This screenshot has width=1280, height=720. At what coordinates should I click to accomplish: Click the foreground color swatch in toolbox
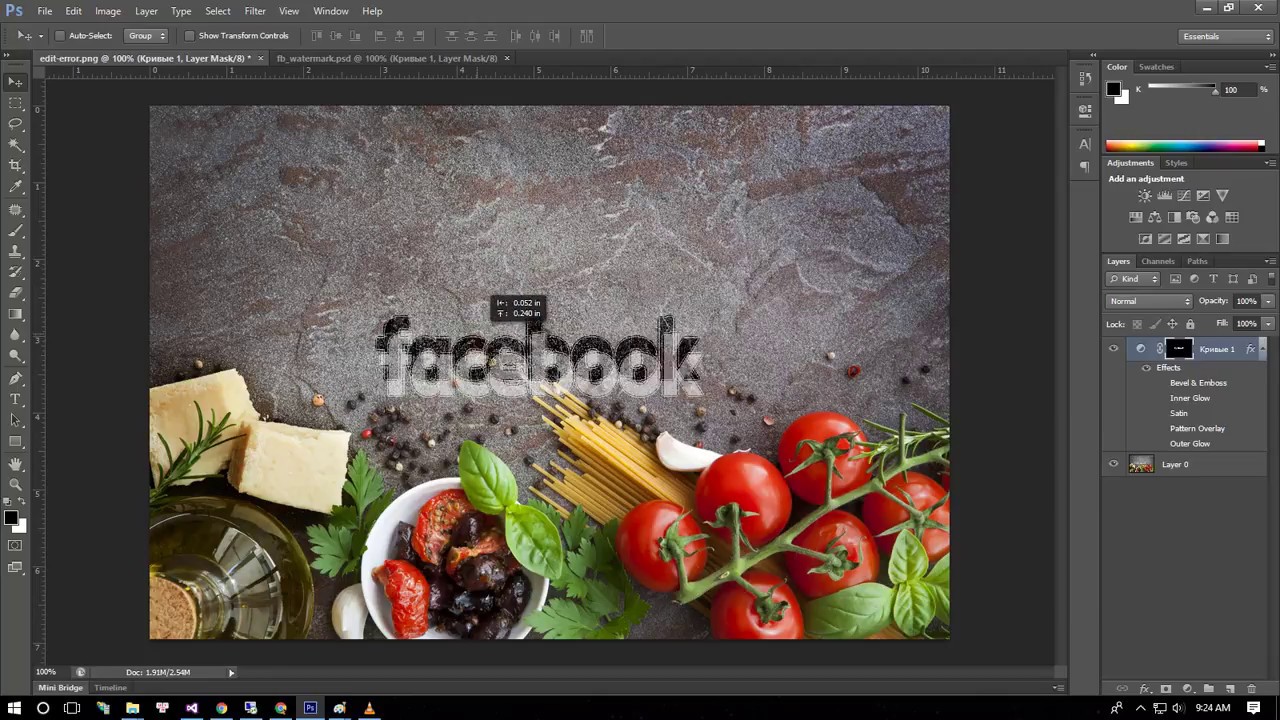(10, 517)
